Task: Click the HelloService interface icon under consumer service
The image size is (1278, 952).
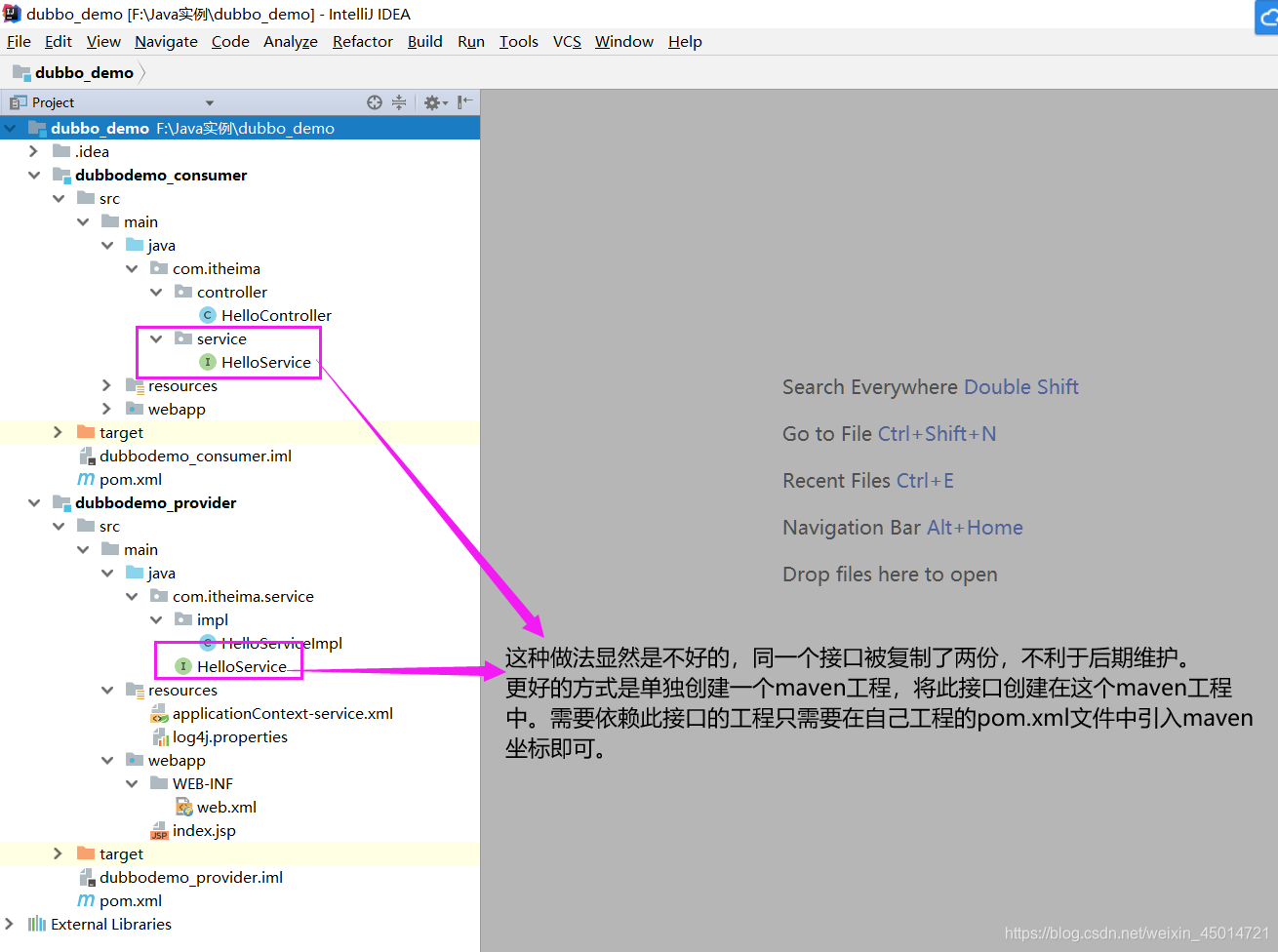Action: (x=208, y=362)
